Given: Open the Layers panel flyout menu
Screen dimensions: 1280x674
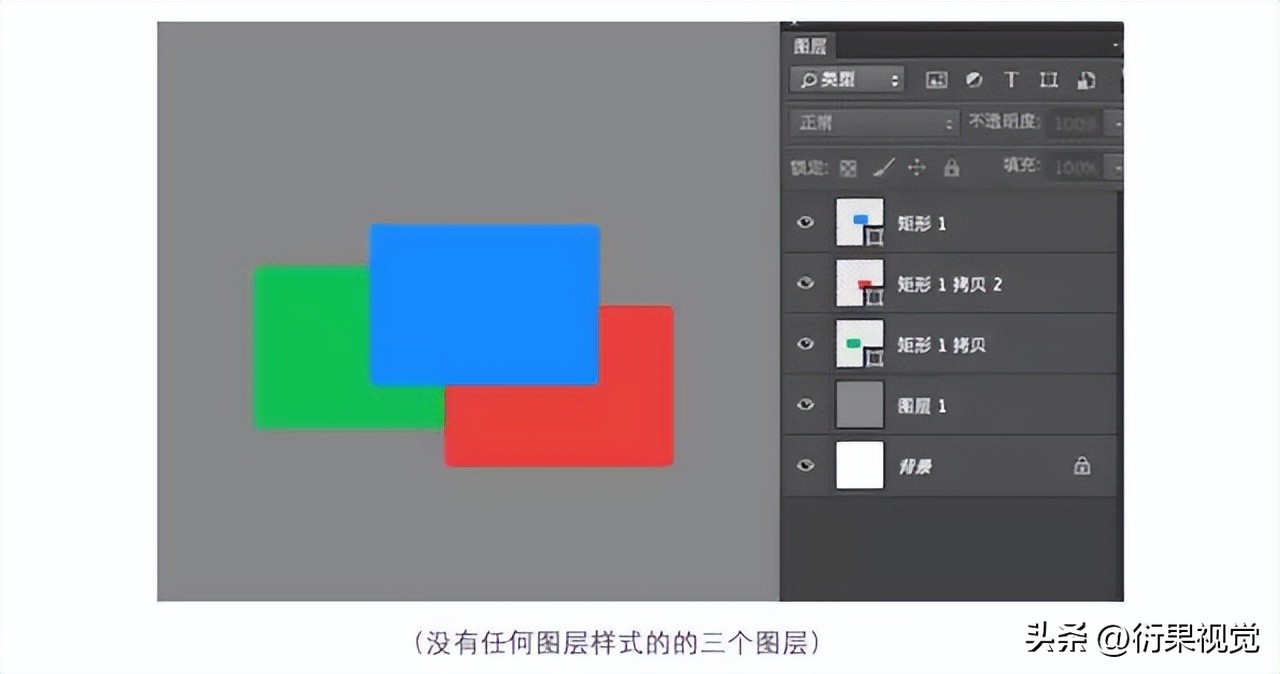Looking at the screenshot, I should [1117, 46].
